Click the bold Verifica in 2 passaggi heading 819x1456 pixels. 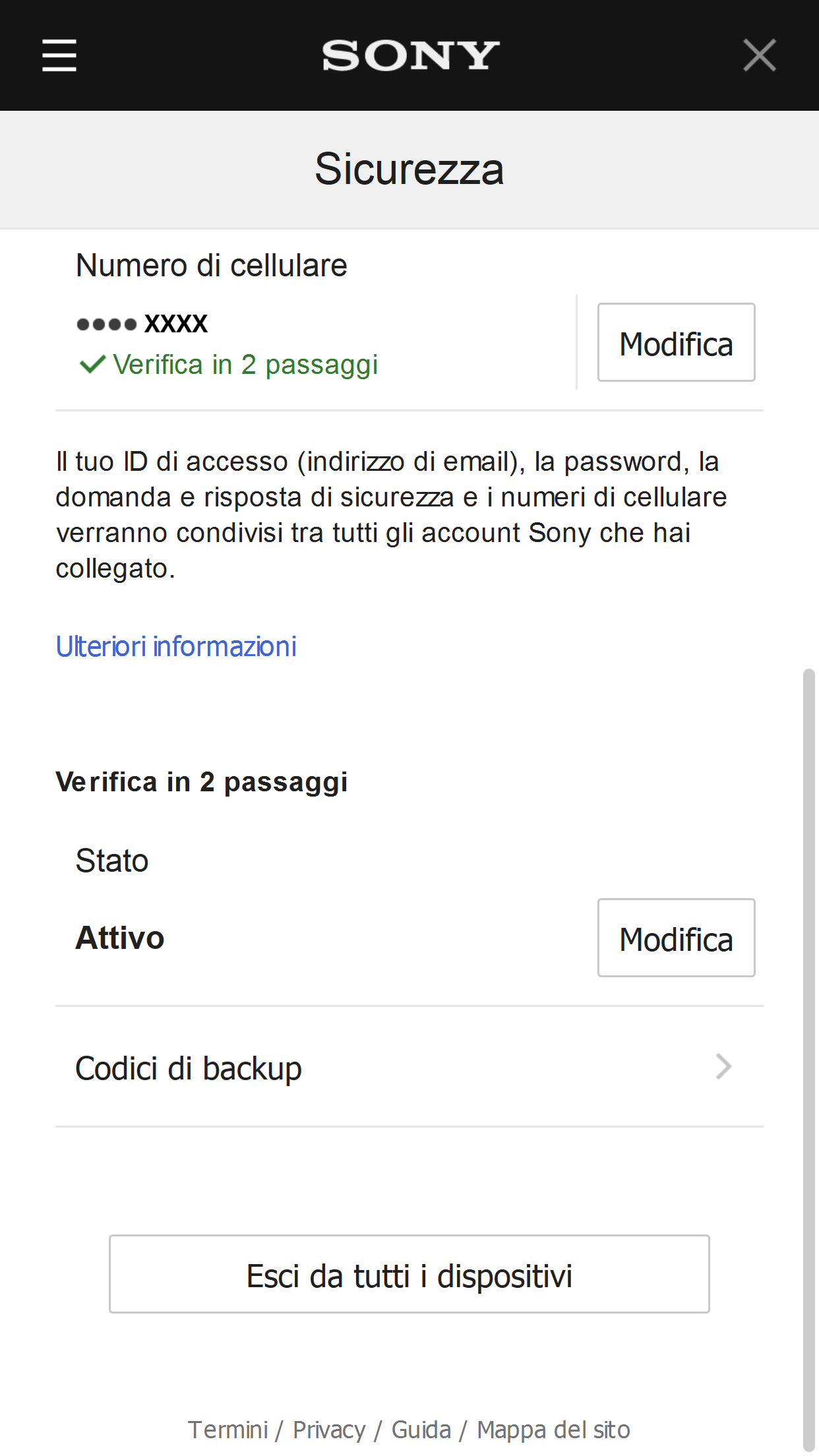tap(202, 782)
